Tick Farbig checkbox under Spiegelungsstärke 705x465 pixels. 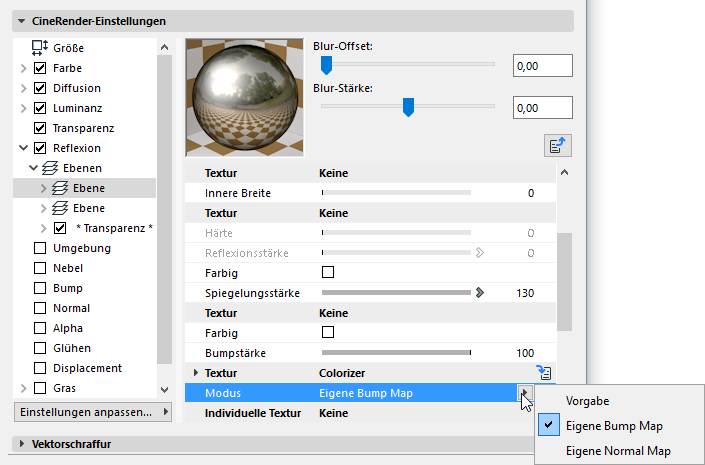pos(327,332)
